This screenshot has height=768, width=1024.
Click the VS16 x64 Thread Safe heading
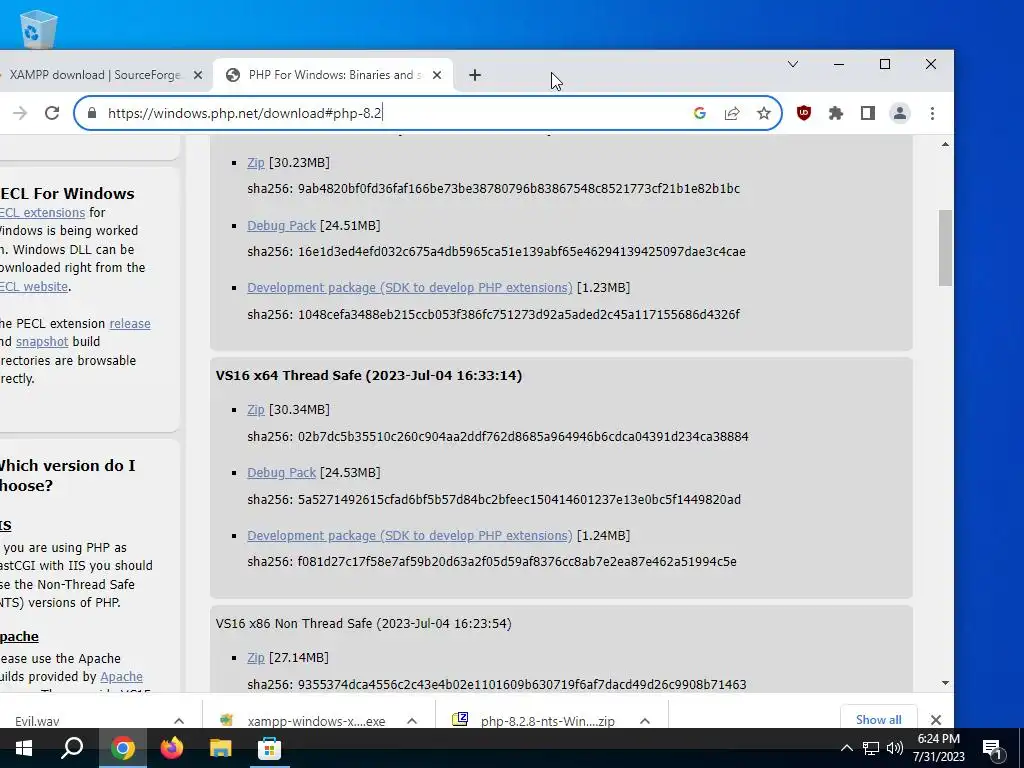tap(369, 376)
